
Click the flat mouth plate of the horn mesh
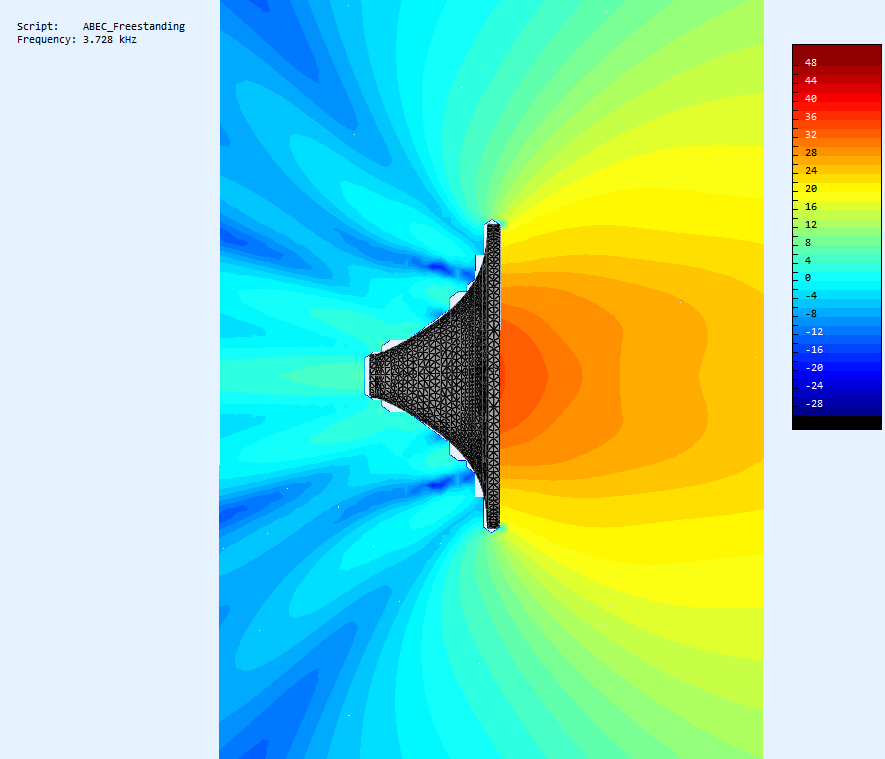[x=493, y=376]
